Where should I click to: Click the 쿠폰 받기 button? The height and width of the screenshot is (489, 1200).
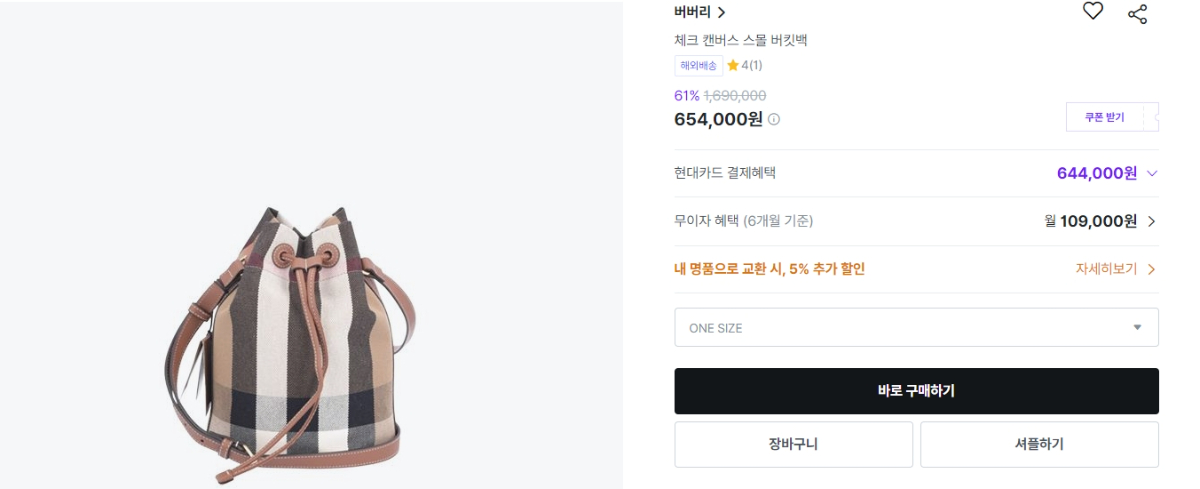[x=1105, y=117]
